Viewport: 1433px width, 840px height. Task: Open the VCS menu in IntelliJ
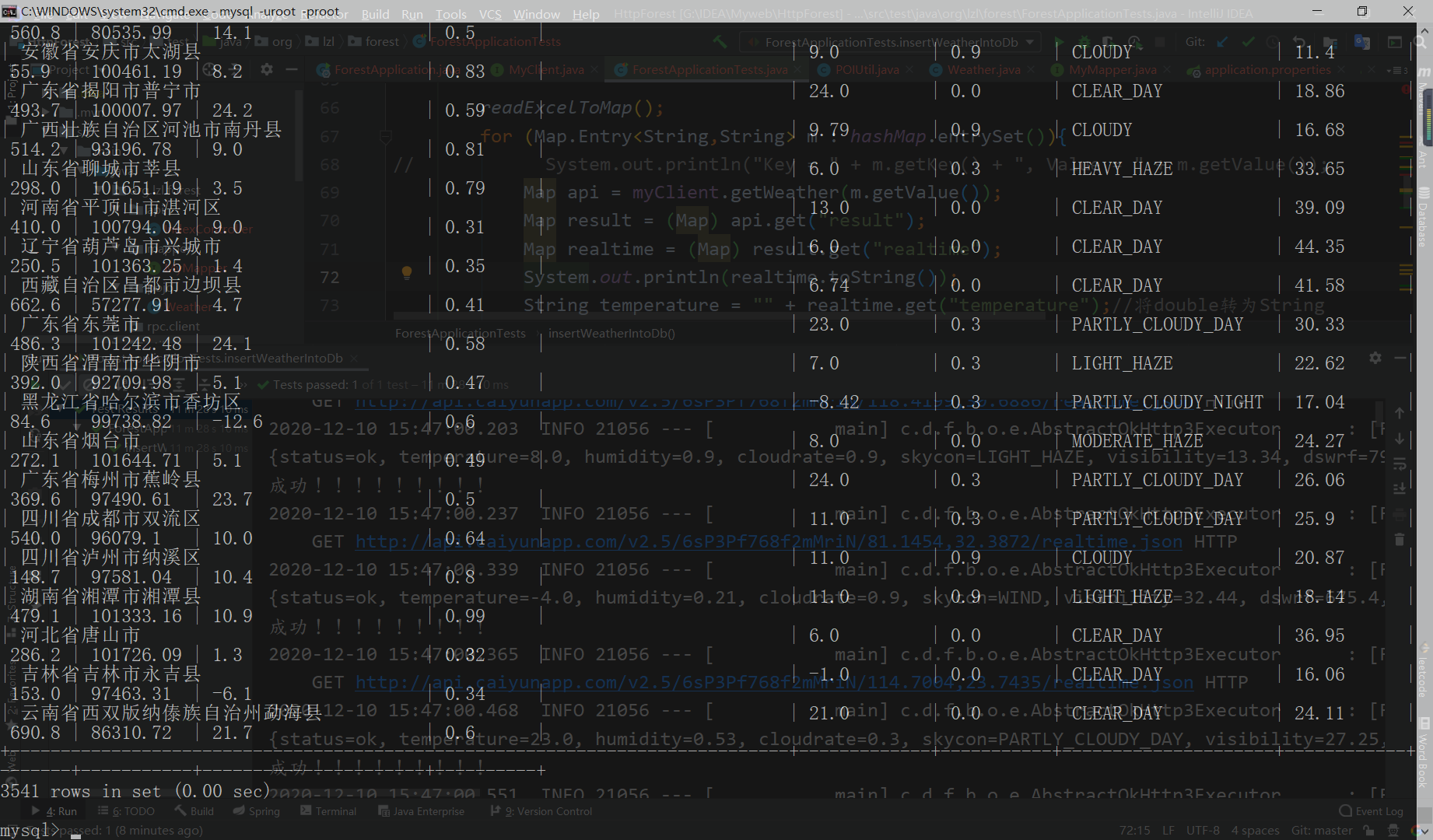click(490, 14)
